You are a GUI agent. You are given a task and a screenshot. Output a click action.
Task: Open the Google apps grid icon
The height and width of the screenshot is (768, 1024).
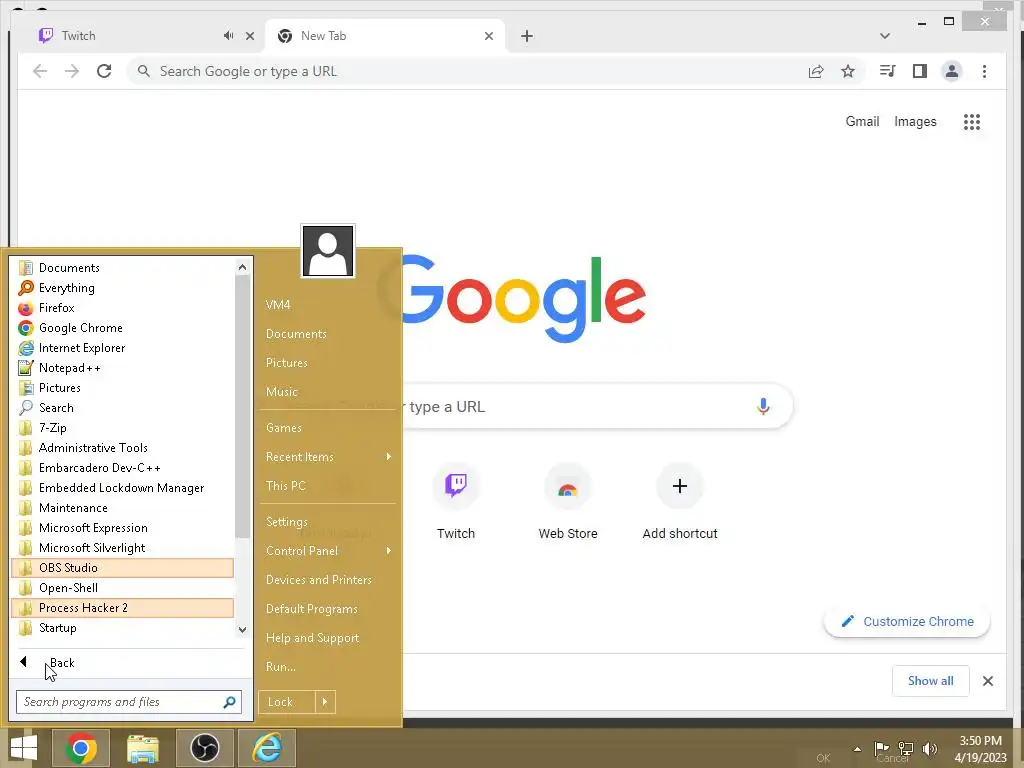coord(972,121)
